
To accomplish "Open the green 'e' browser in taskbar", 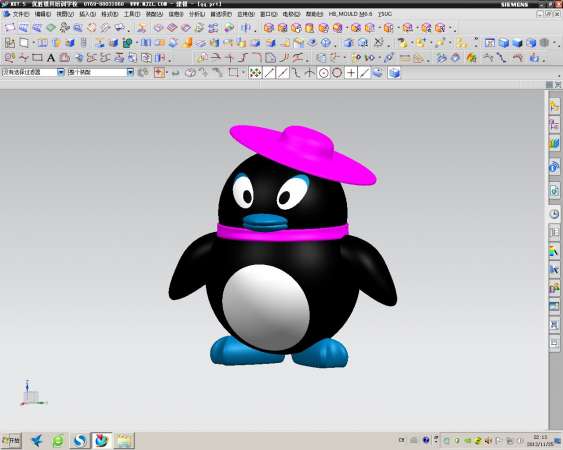I will [58, 441].
